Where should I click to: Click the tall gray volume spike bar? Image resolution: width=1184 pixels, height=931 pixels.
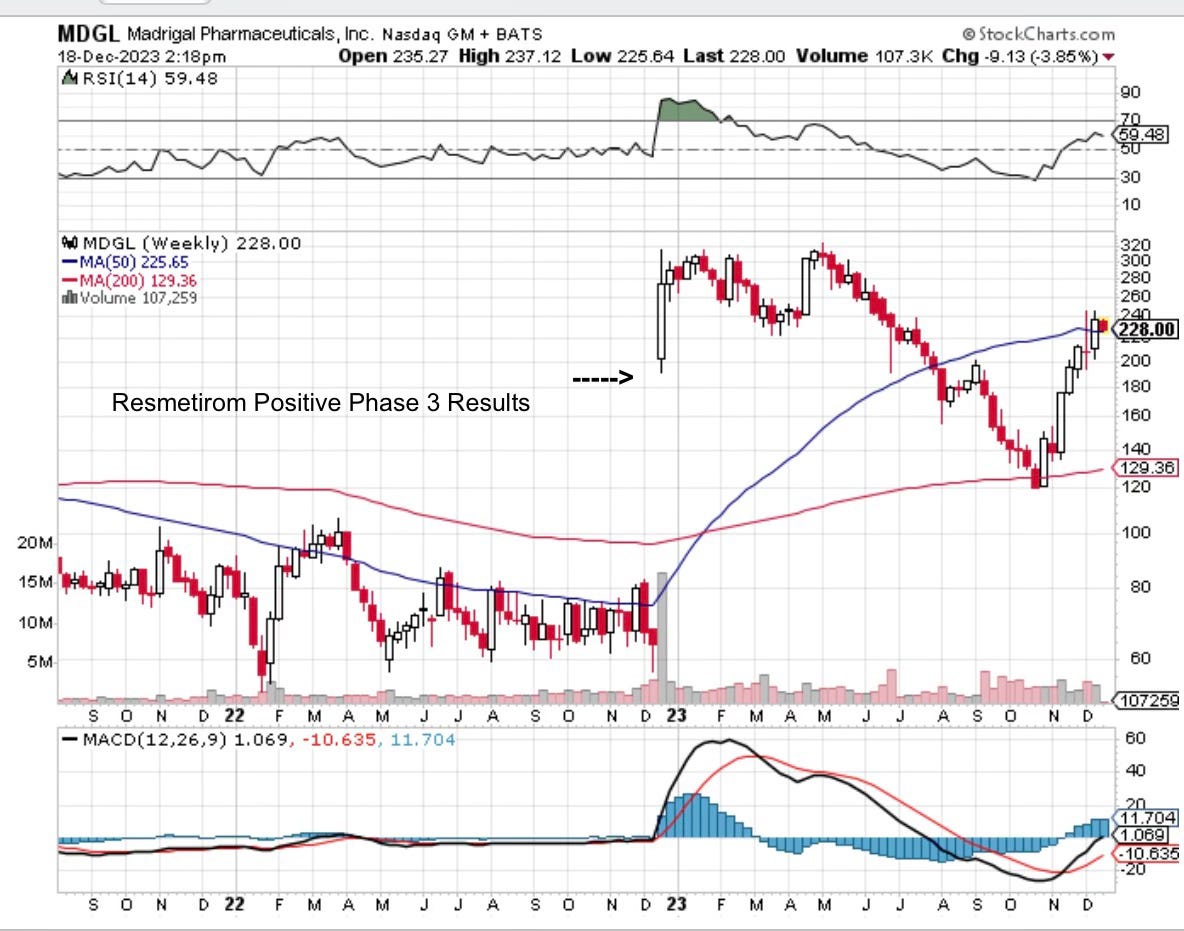pyautogui.click(x=662, y=638)
